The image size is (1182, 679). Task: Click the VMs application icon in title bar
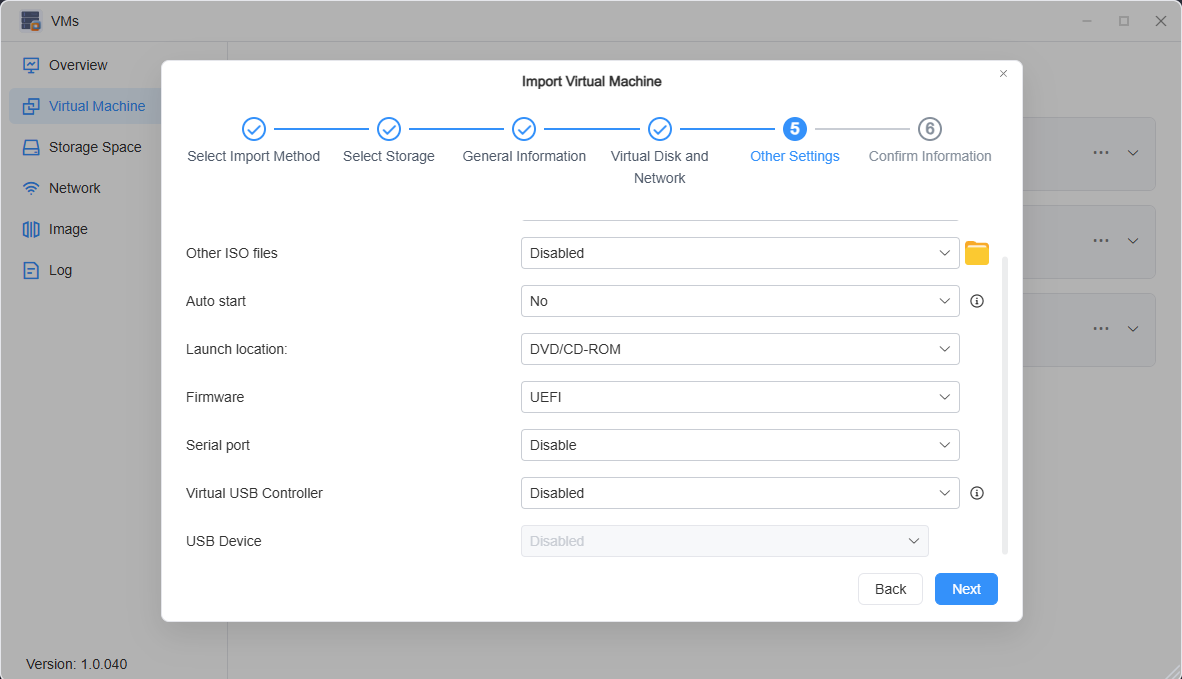click(x=30, y=20)
